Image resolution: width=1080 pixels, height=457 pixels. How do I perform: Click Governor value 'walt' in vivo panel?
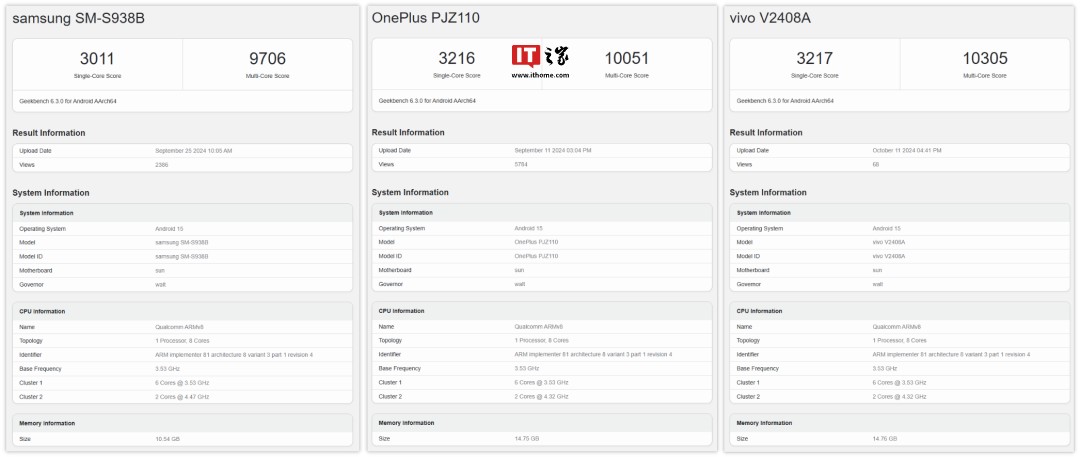pos(878,284)
